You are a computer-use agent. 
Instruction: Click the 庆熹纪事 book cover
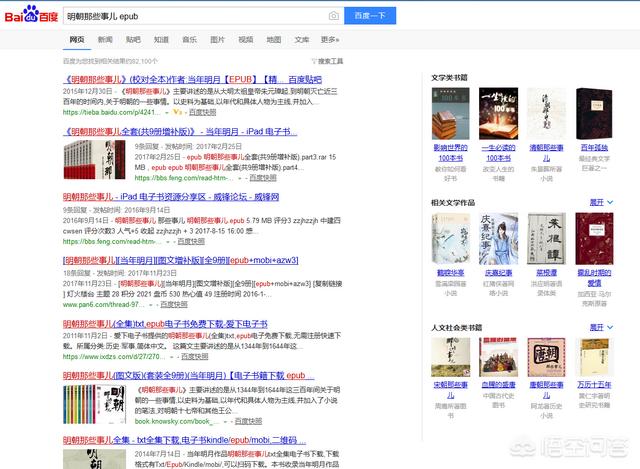[x=498, y=238]
